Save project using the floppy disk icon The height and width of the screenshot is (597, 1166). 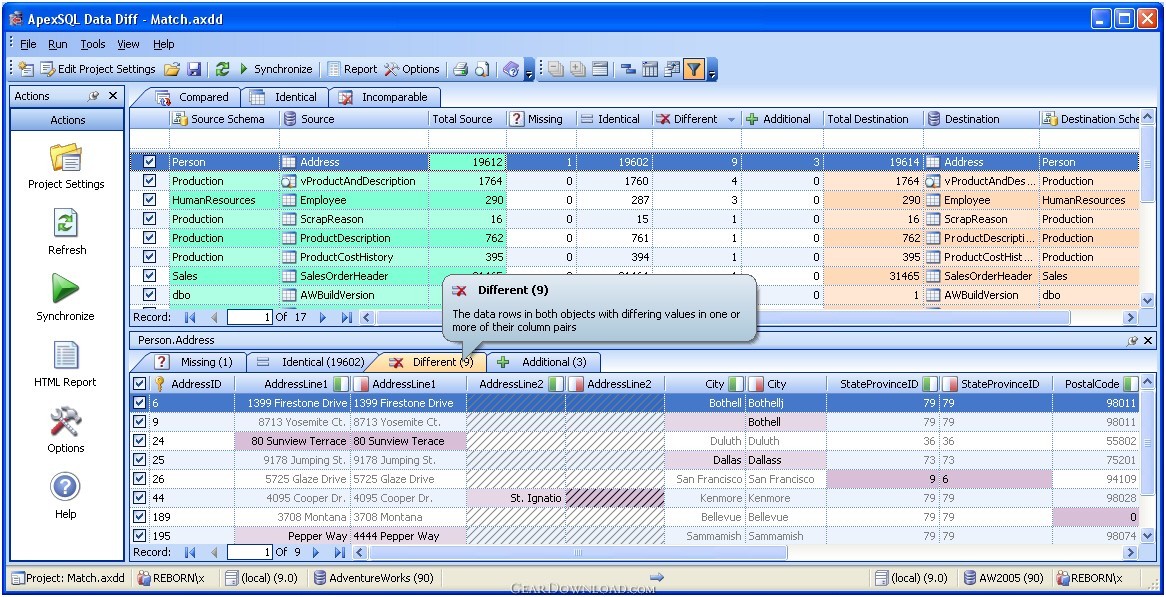(x=194, y=69)
